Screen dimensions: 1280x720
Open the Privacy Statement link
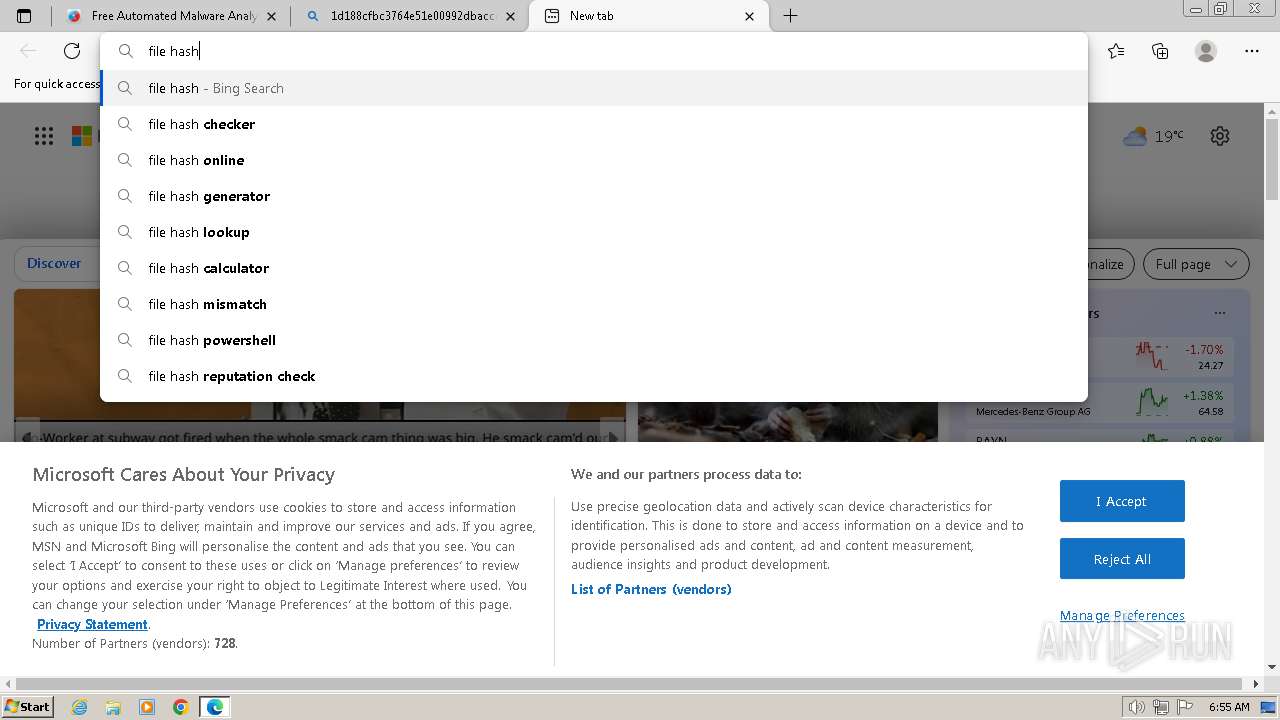coord(92,624)
